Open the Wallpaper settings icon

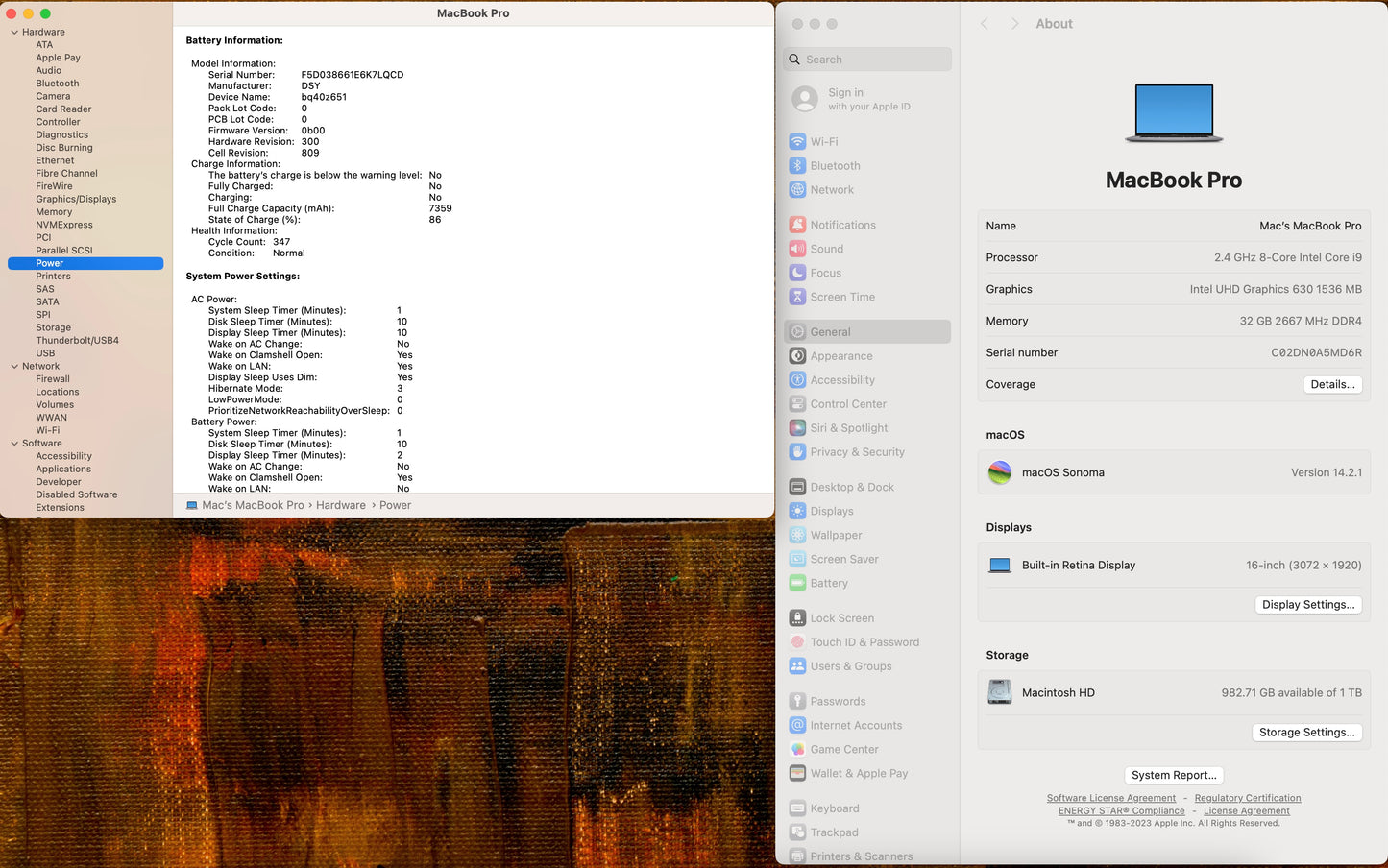[797, 535]
